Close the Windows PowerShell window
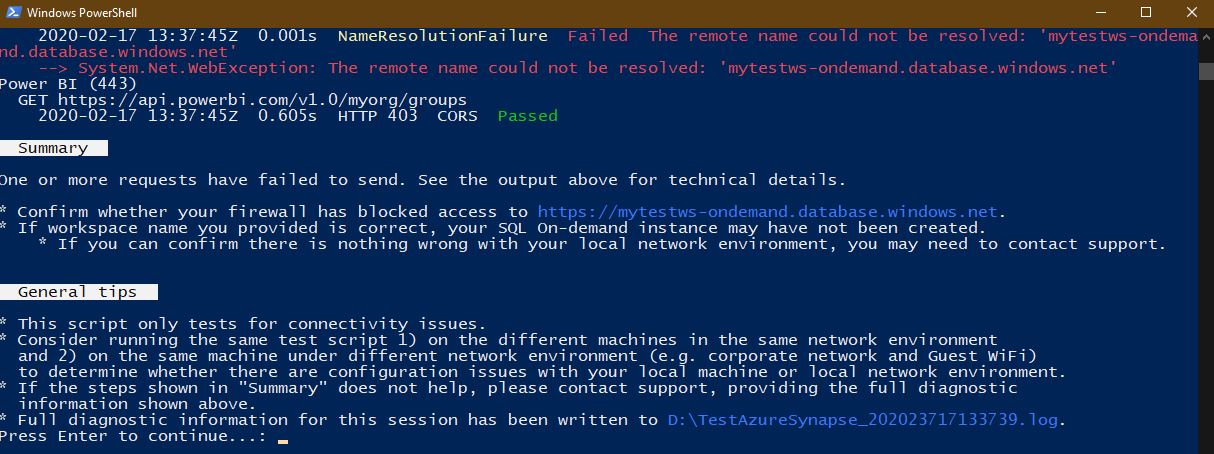This screenshot has width=1214, height=454. pyautogui.click(x=1191, y=13)
